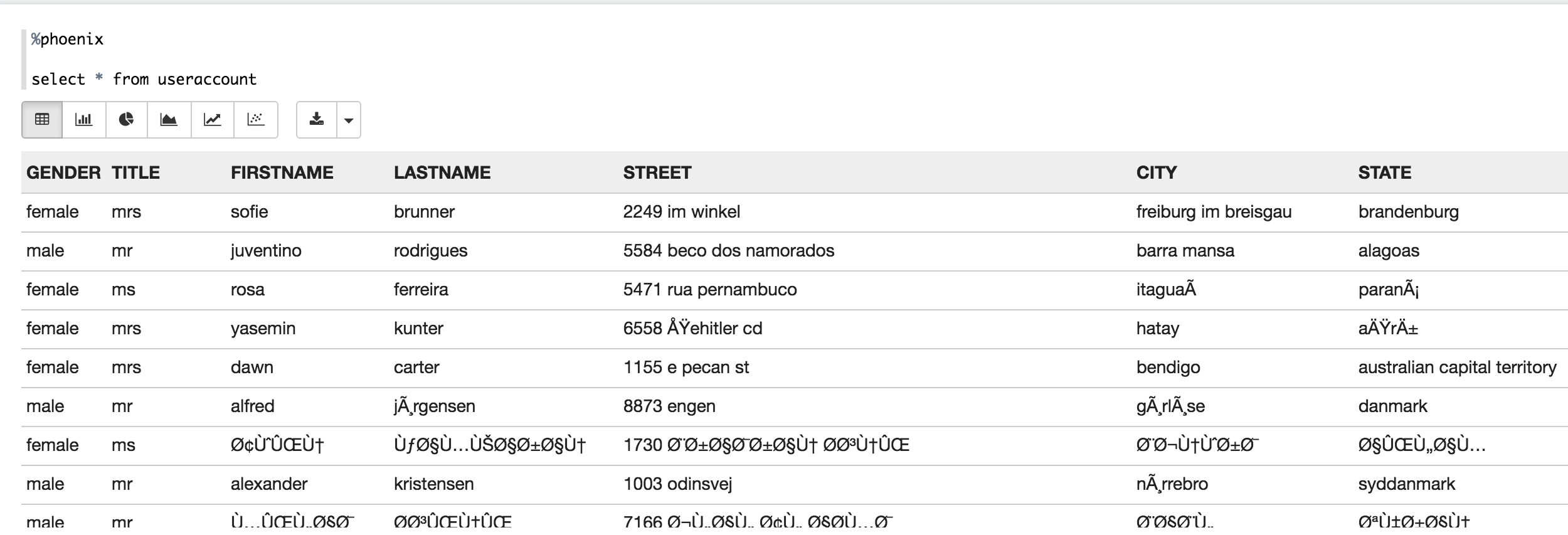Screen dimensions: 1568x535
Task: Switch to table view icon
Action: point(42,119)
